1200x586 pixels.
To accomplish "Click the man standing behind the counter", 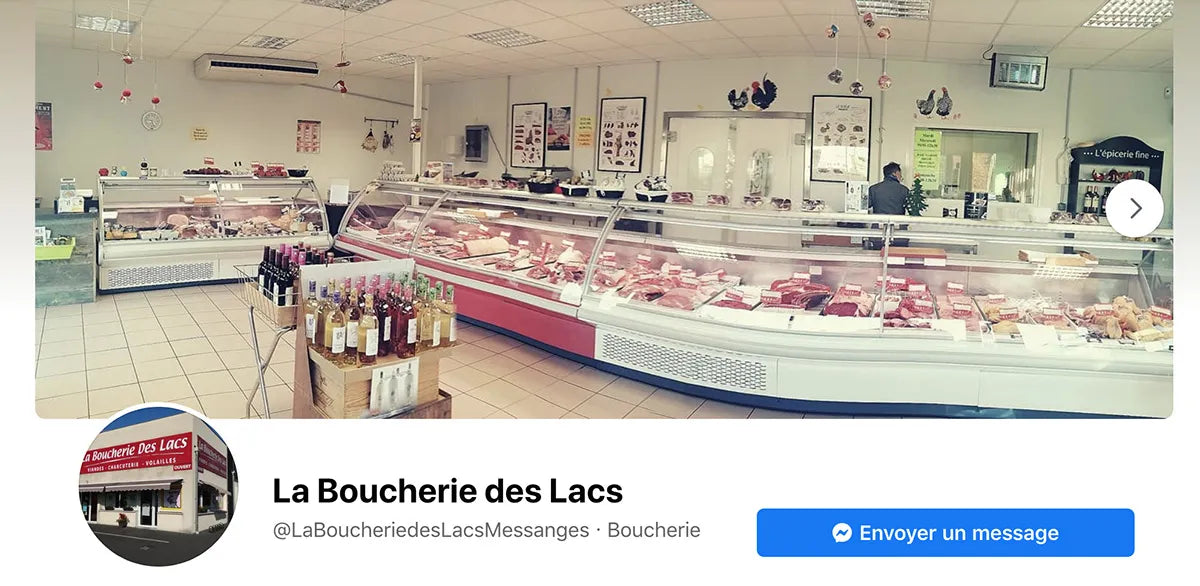I will coord(887,190).
